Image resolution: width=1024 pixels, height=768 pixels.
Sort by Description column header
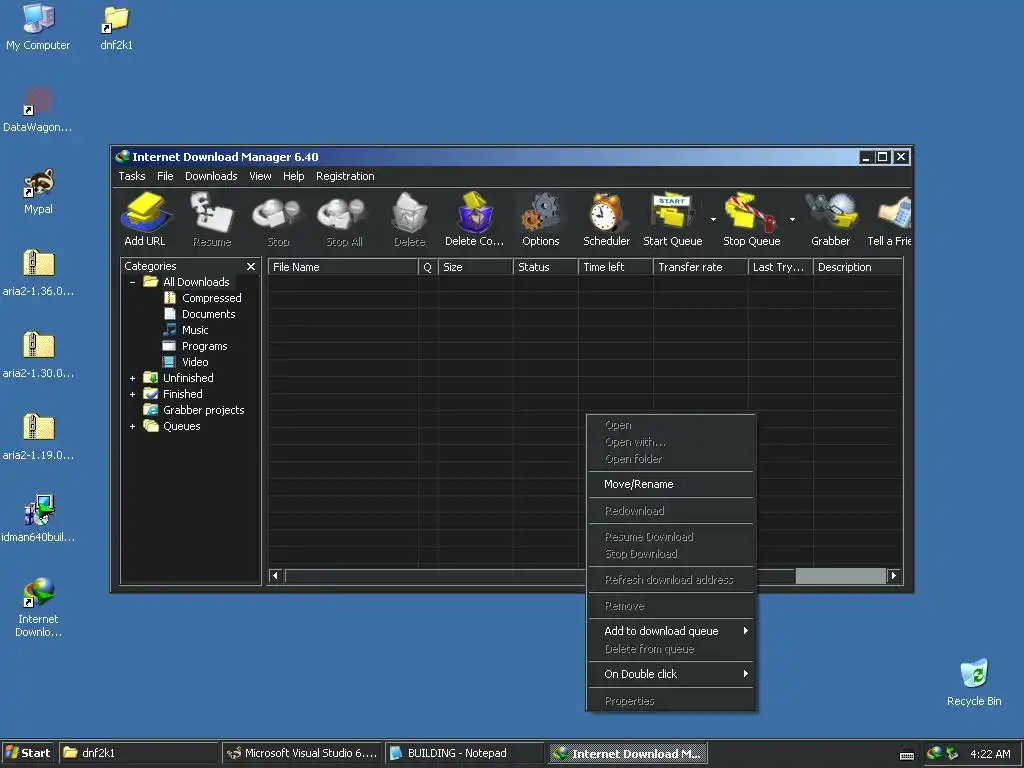tap(858, 267)
